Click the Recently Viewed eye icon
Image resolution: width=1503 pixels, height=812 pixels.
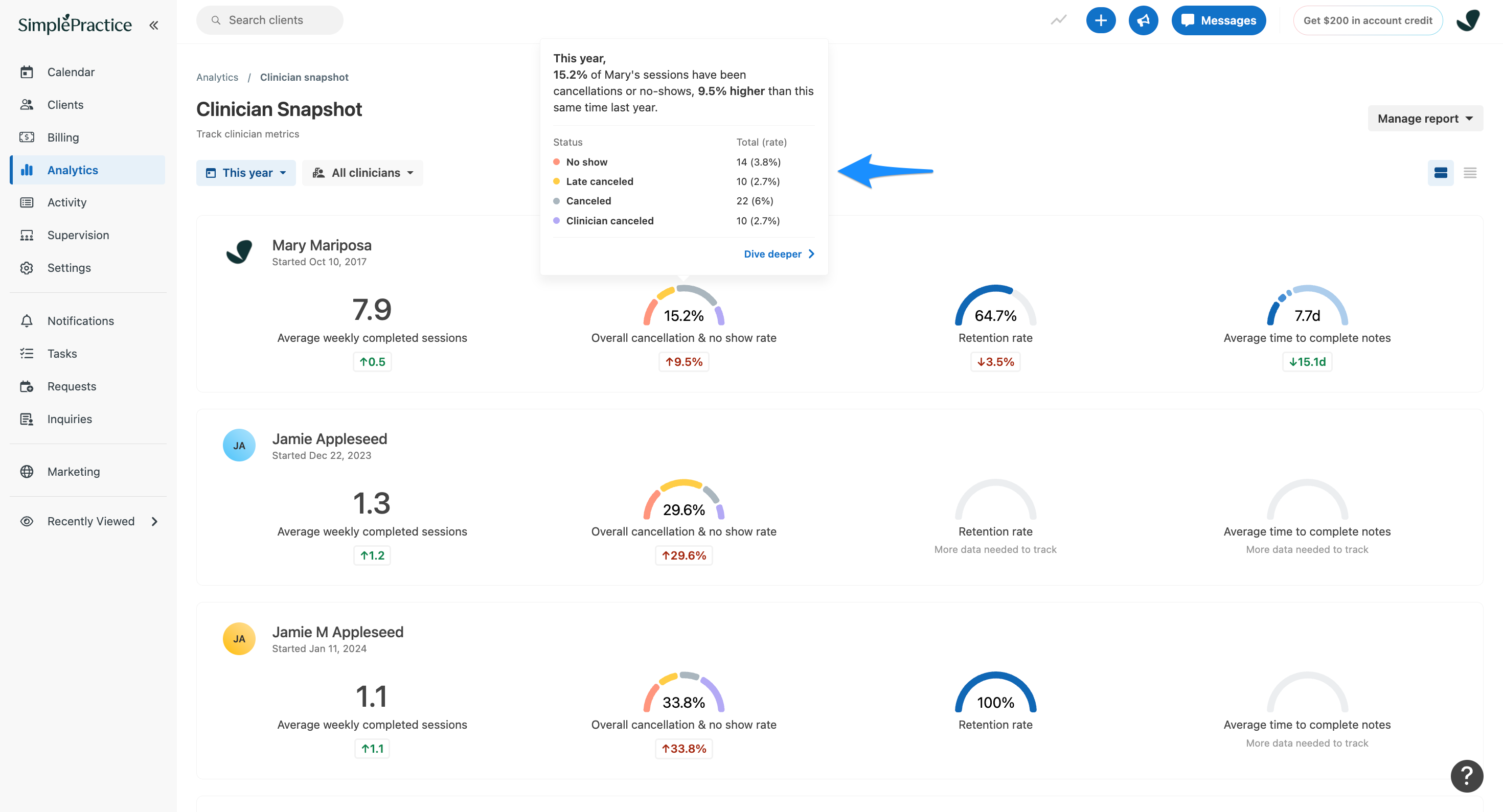click(x=27, y=522)
